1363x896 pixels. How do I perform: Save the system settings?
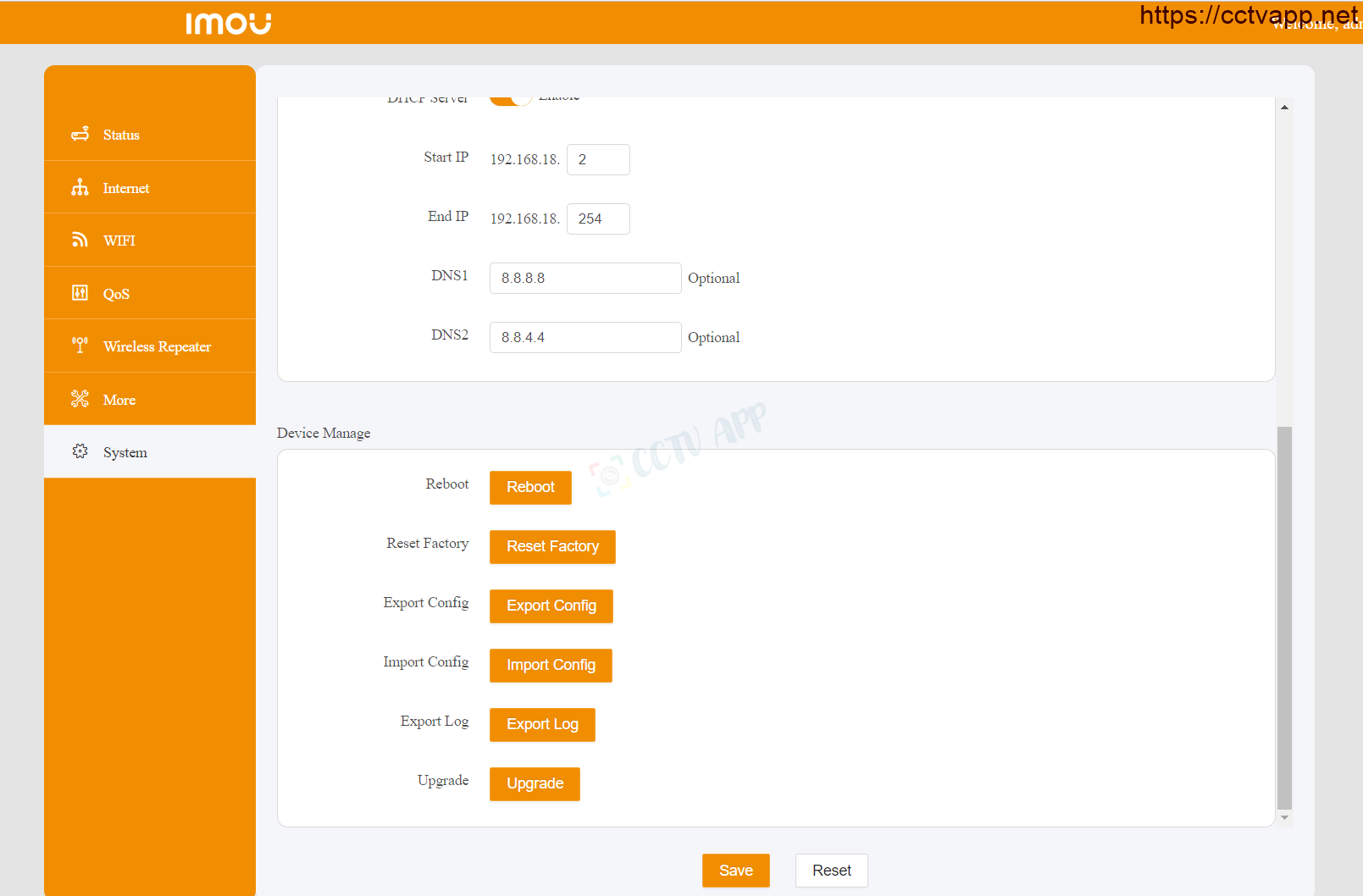pos(735,871)
